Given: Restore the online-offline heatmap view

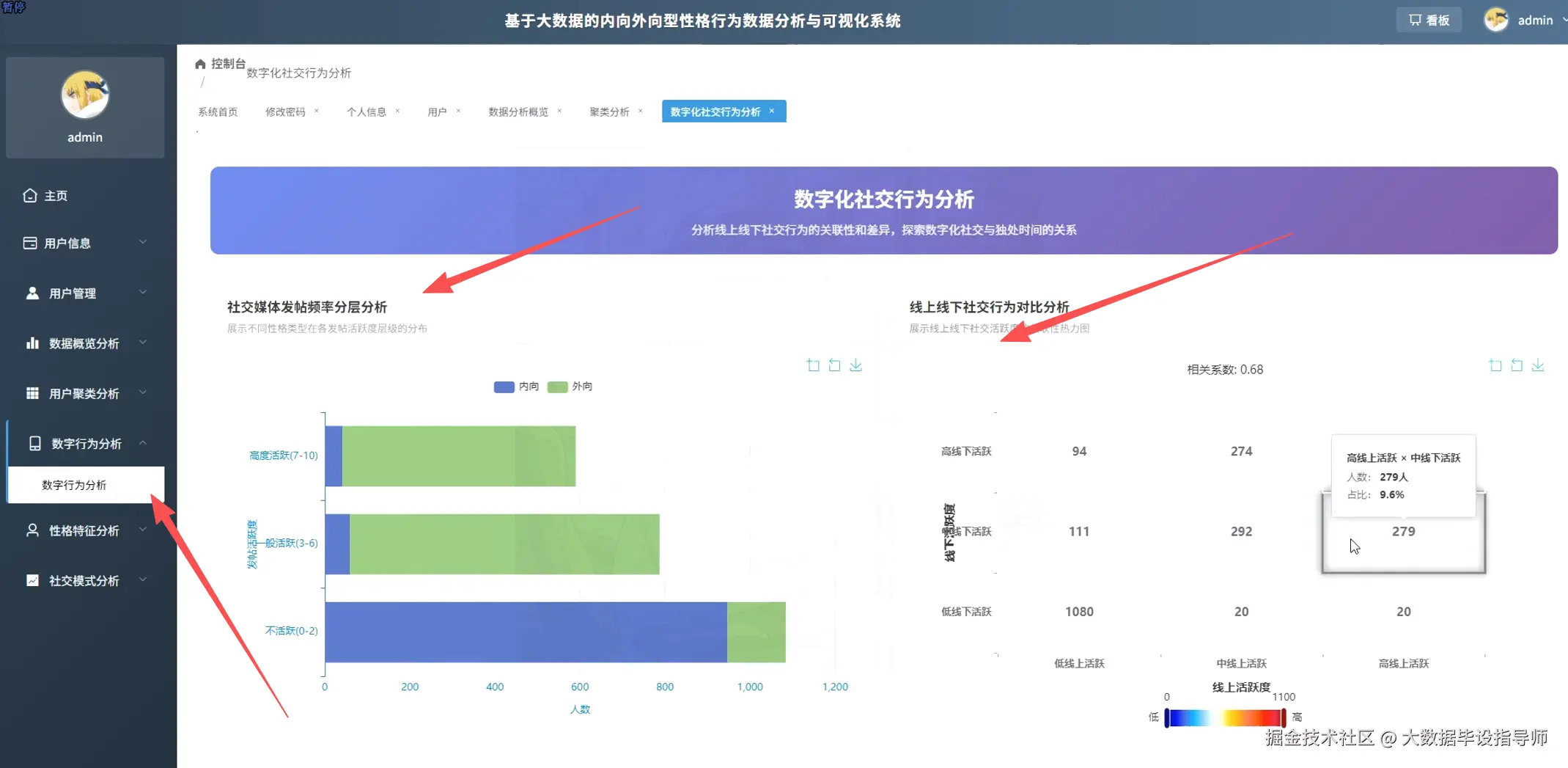Looking at the screenshot, I should (x=1517, y=365).
